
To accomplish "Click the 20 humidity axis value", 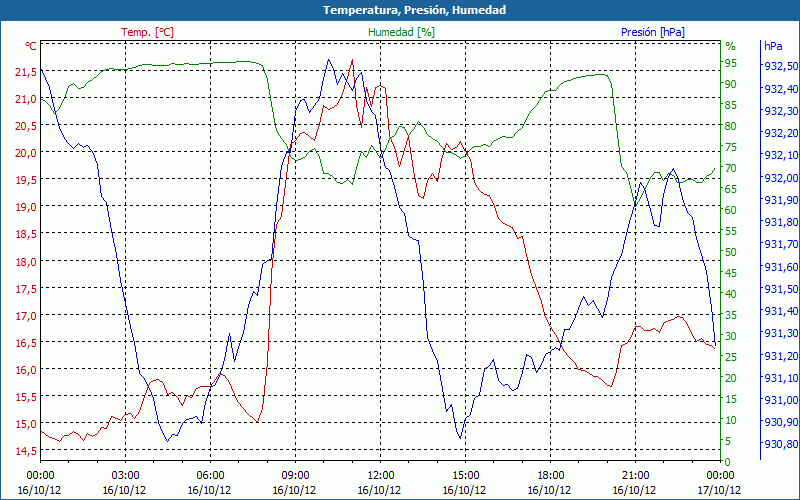I will pos(731,378).
